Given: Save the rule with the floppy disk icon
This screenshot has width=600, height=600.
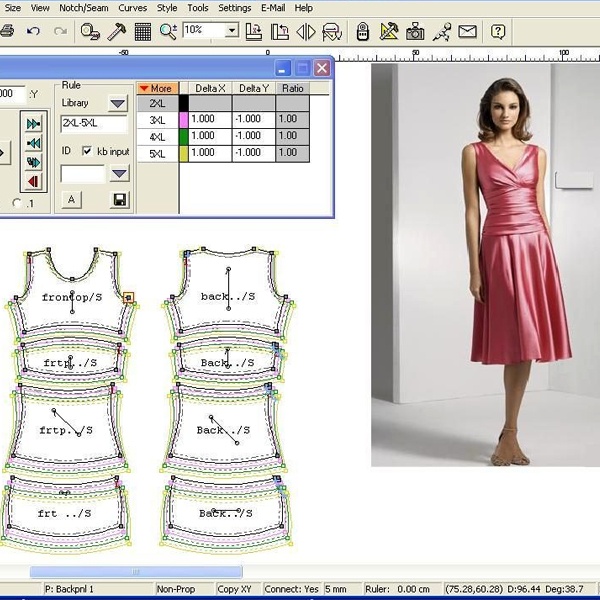Looking at the screenshot, I should 119,200.
